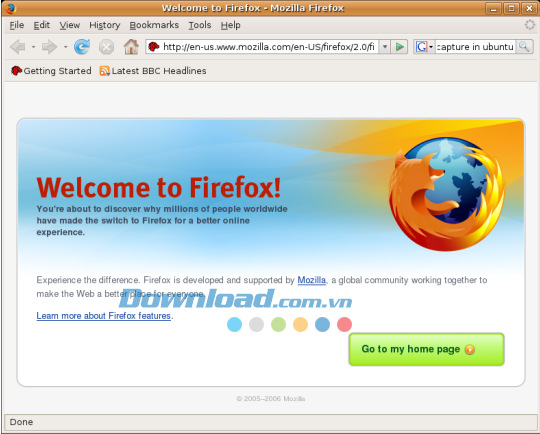Open the Bookmarks menu
The height and width of the screenshot is (434, 540).
[x=154, y=25]
